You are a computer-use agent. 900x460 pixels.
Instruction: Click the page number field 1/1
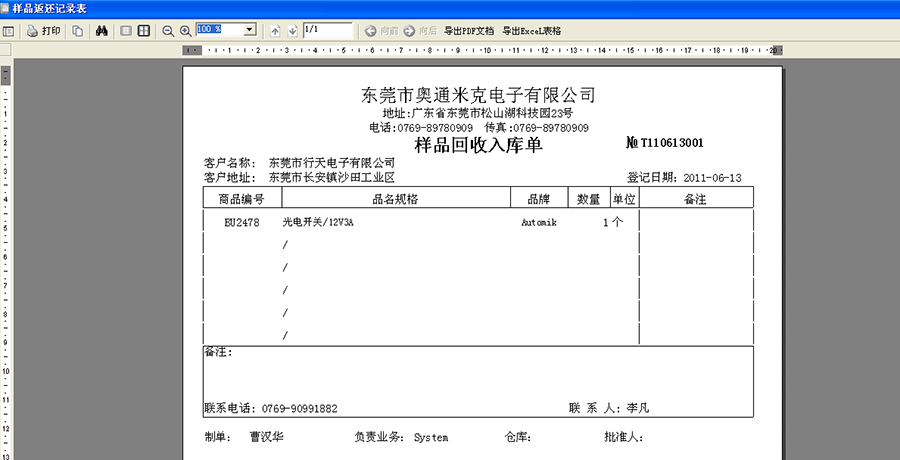(327, 30)
